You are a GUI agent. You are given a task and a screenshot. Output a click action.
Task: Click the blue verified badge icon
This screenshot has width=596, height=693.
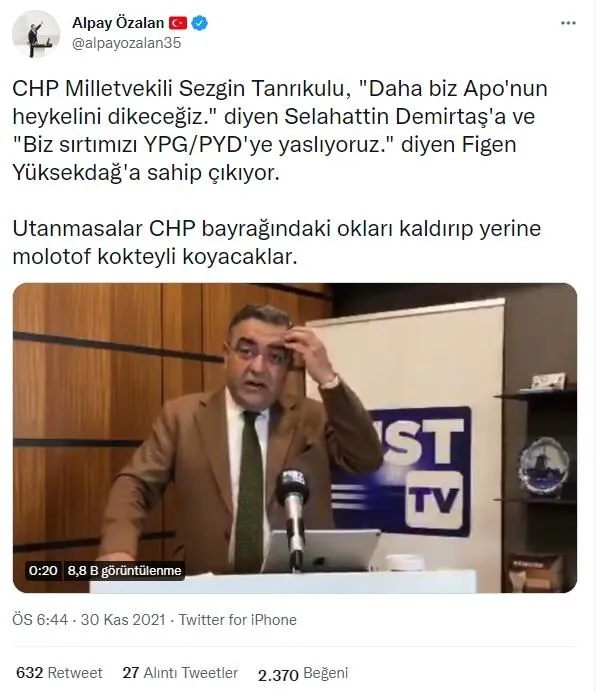(200, 23)
